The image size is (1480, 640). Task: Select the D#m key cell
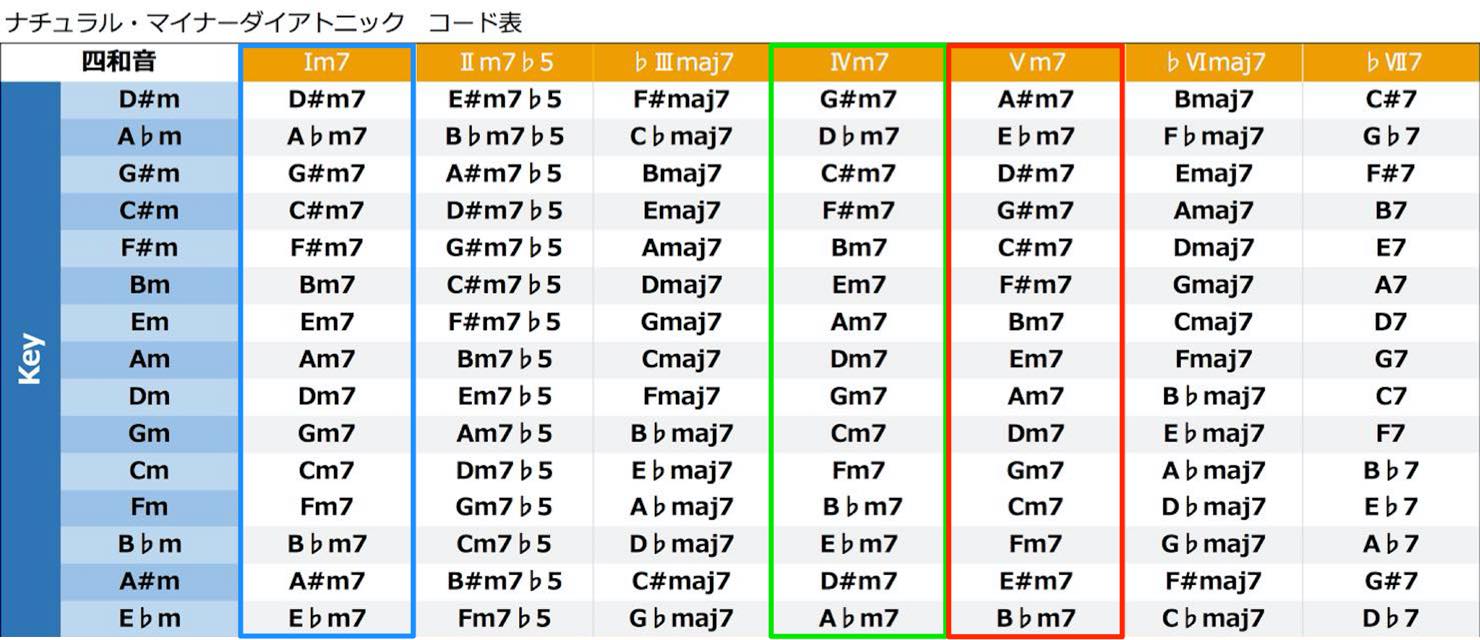pyautogui.click(x=149, y=100)
